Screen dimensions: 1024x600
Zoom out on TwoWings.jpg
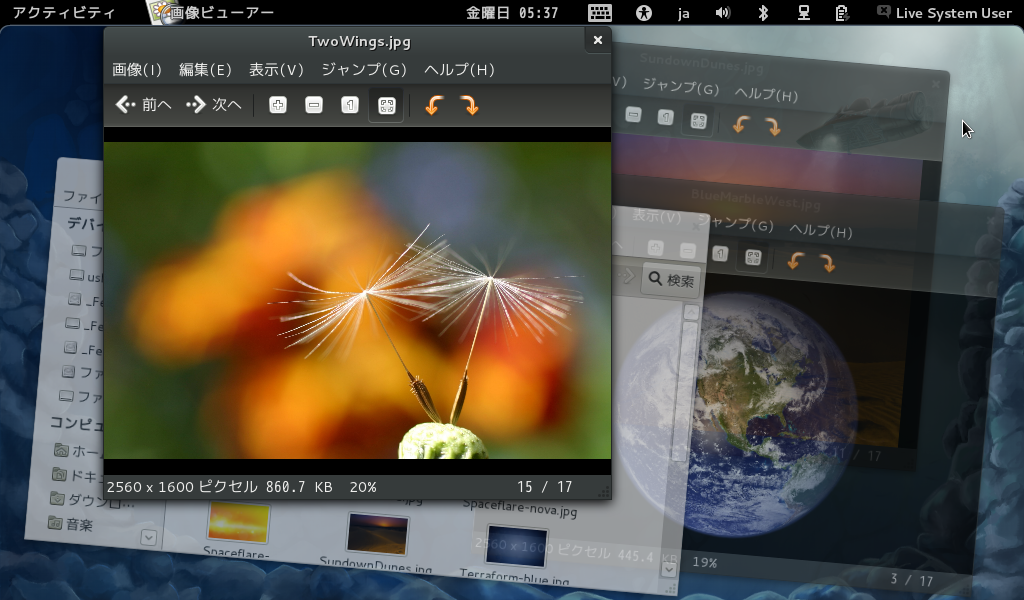tap(314, 105)
